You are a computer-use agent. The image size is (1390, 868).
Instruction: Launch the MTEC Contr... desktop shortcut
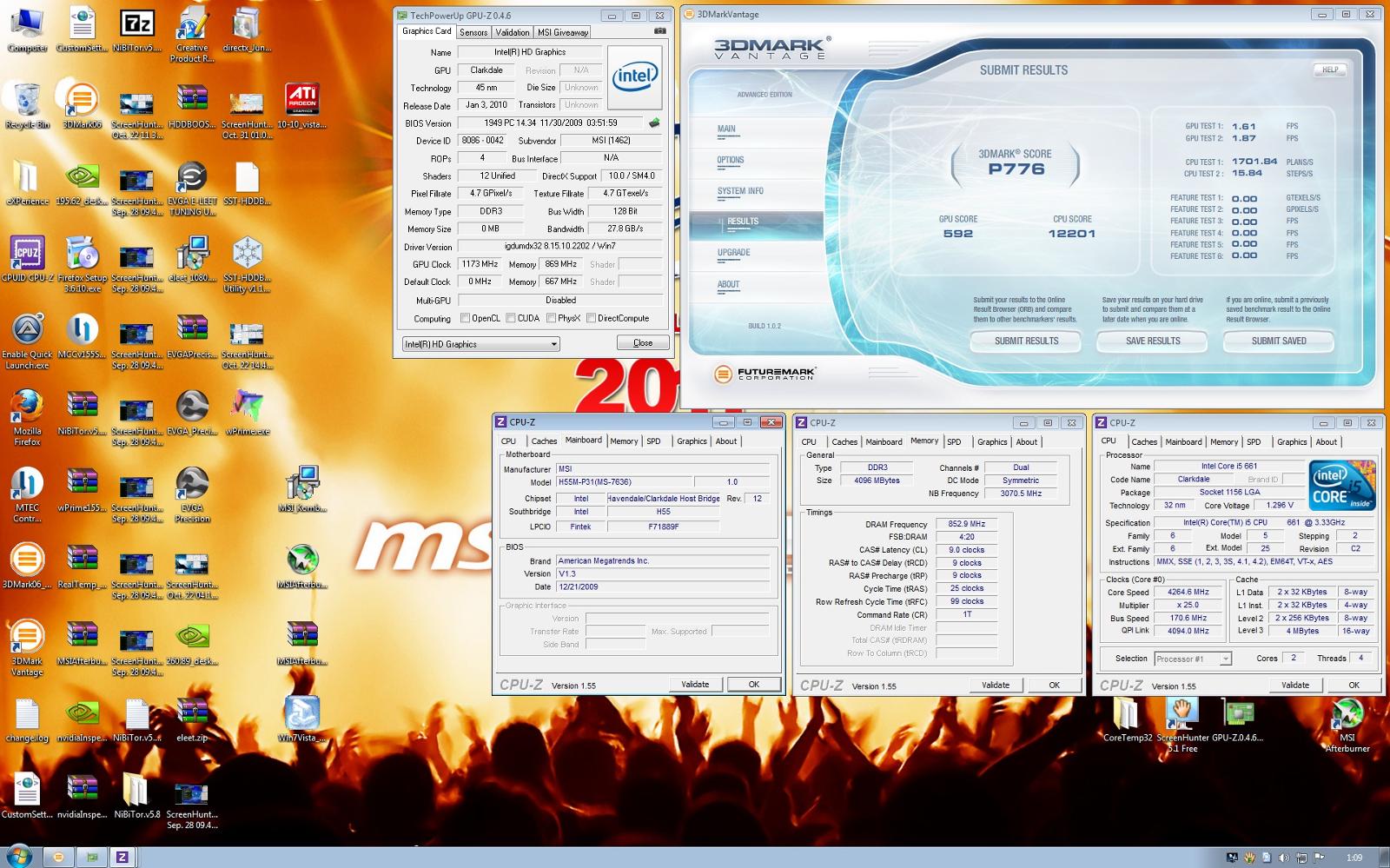[27, 494]
